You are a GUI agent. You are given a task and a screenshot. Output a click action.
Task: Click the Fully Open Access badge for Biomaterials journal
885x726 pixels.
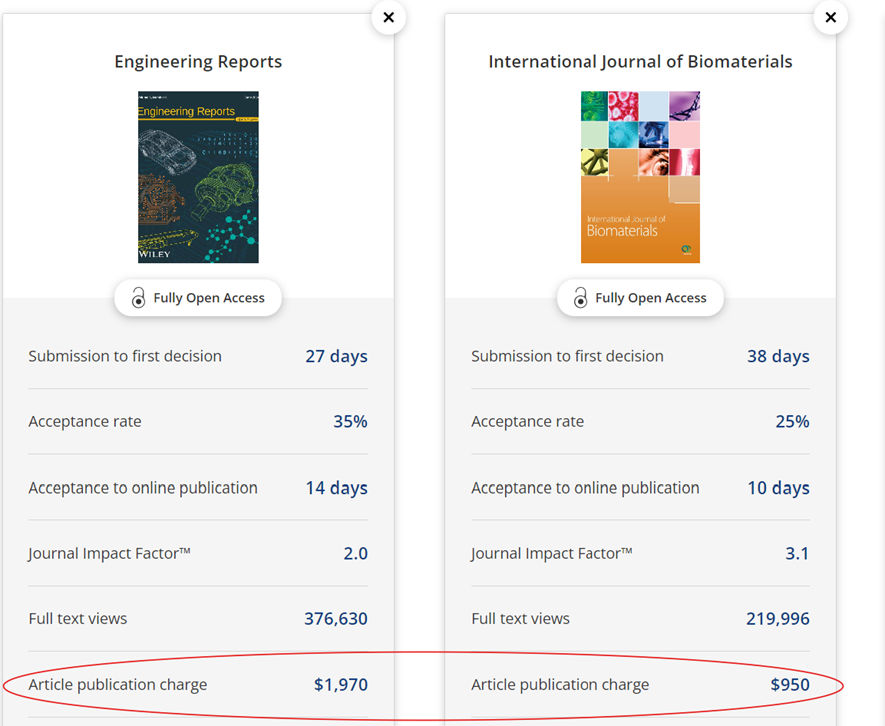pyautogui.click(x=640, y=297)
